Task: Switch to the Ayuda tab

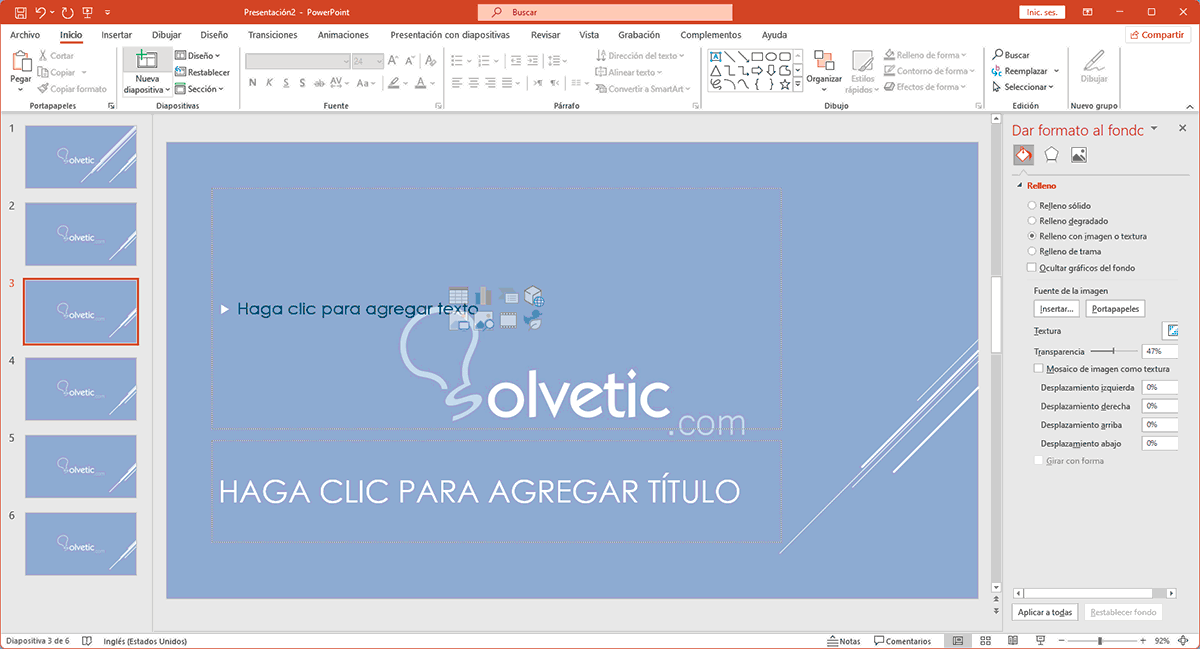Action: 774,35
